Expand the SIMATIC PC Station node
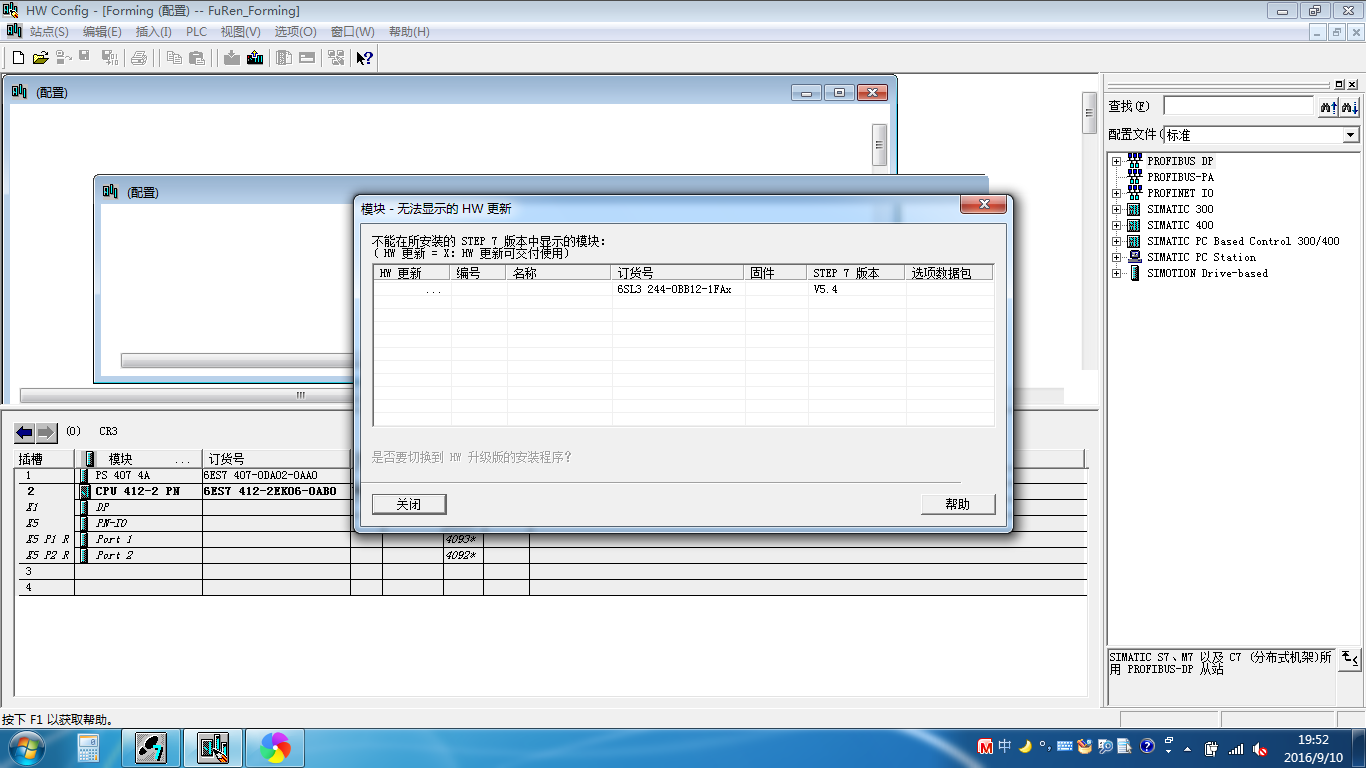The image size is (1366, 768). [1116, 257]
